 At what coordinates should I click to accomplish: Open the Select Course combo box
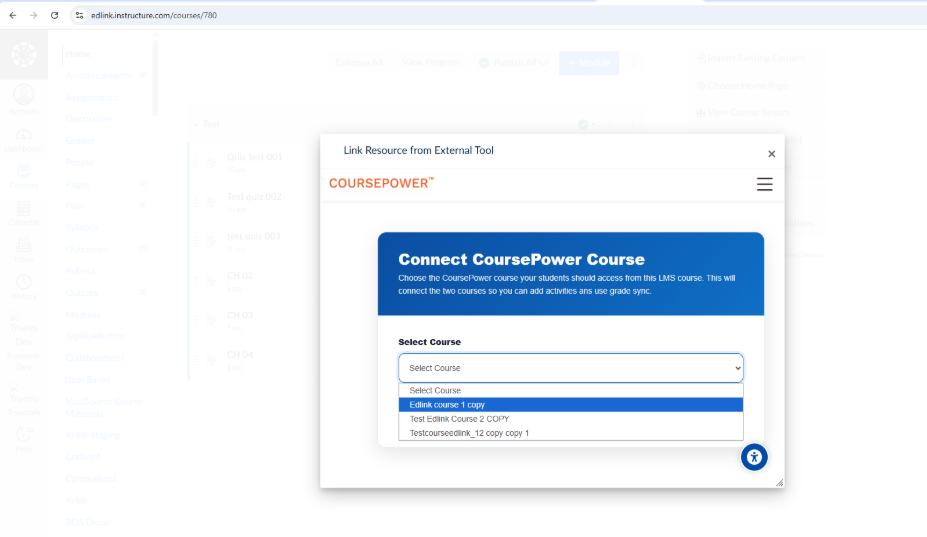tap(571, 368)
